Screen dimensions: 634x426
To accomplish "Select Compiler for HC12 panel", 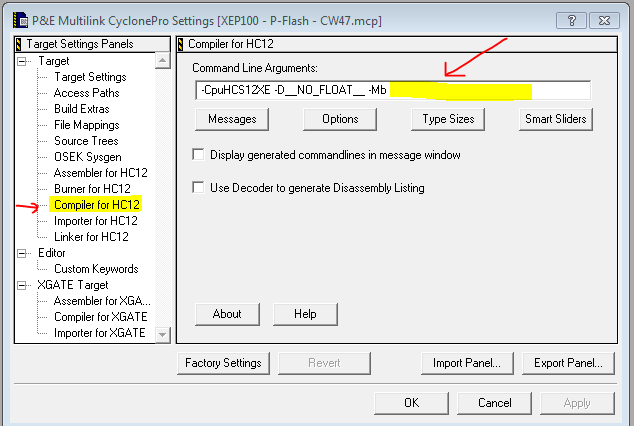I will 96,205.
